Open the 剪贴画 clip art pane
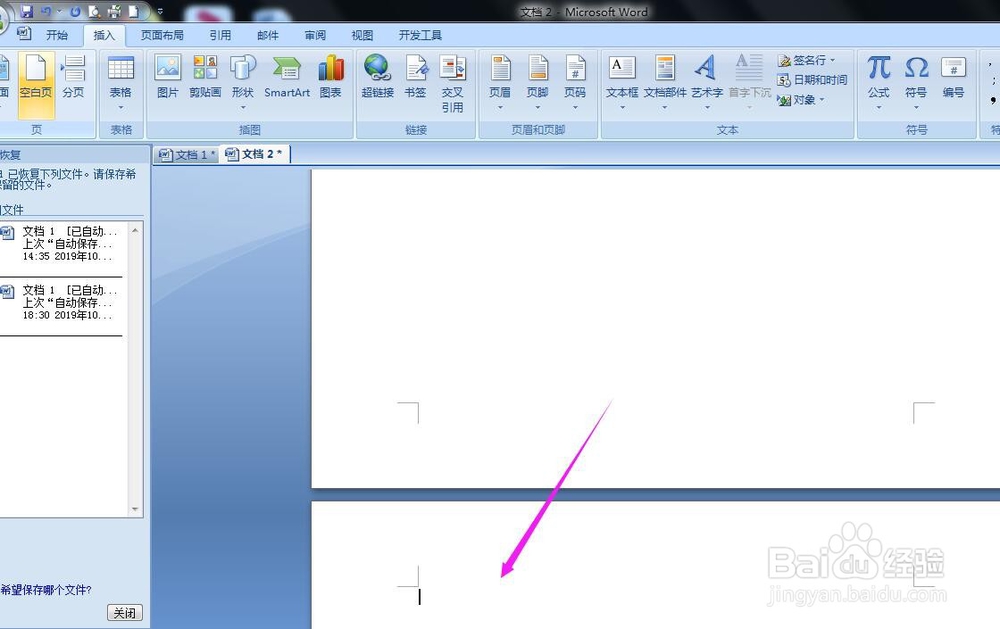The height and width of the screenshot is (629, 1000). (205, 77)
